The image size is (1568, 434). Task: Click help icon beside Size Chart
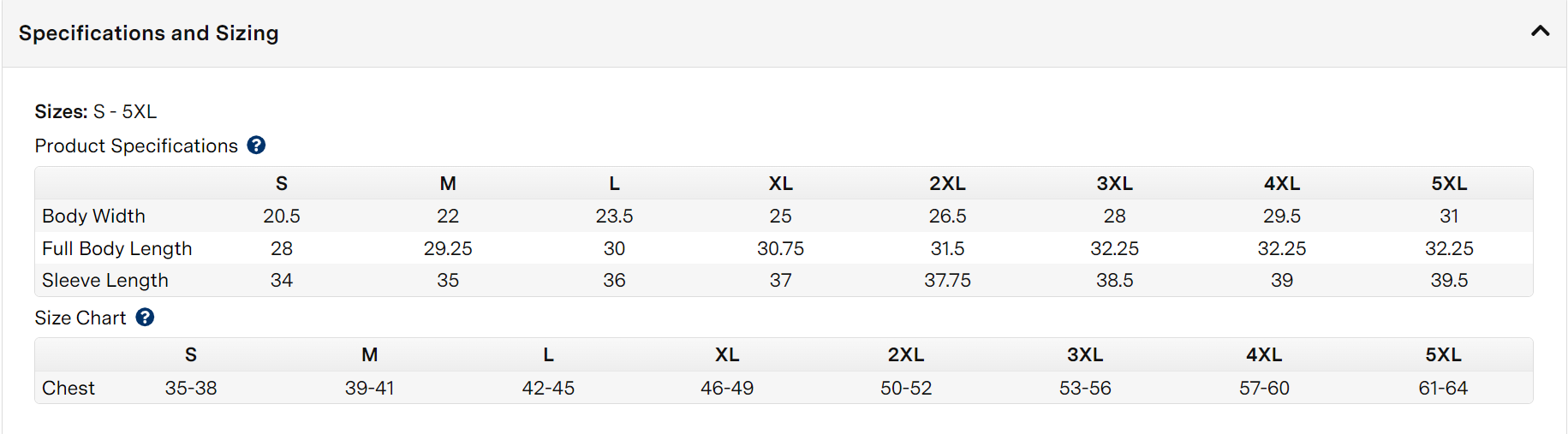pos(146,318)
